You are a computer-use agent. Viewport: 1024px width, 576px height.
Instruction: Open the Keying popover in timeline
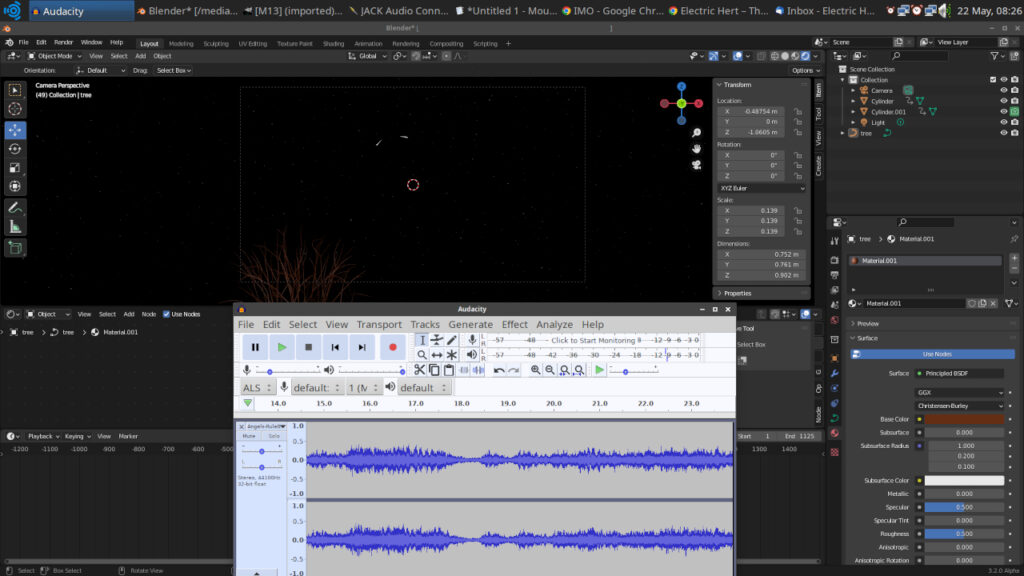(x=77, y=436)
